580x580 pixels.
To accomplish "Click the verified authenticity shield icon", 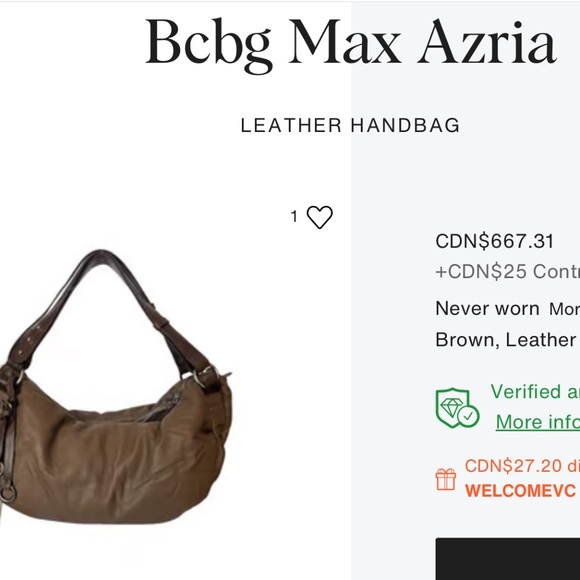I will (x=458, y=408).
